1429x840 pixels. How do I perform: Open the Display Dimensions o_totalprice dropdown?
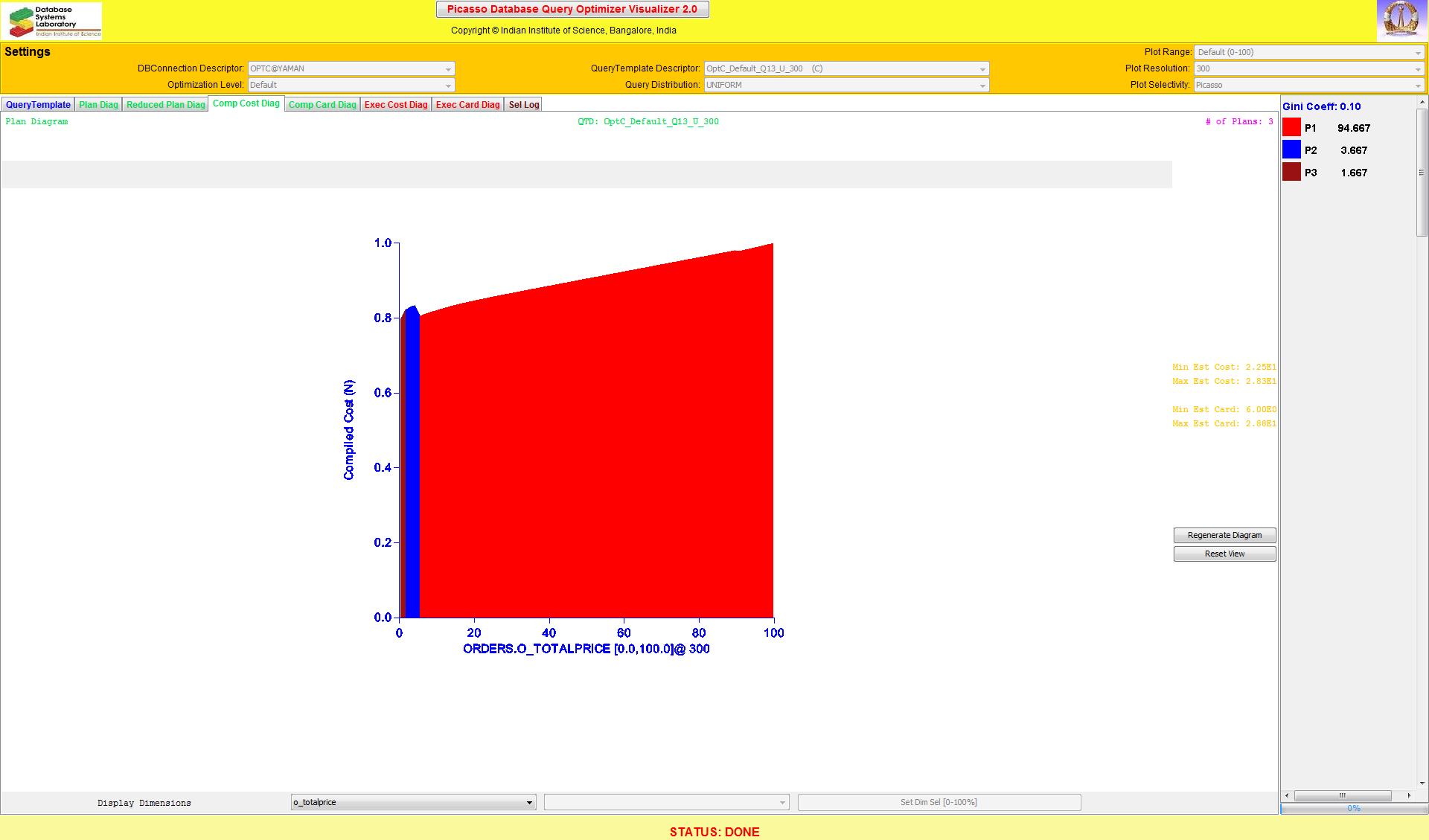(413, 802)
